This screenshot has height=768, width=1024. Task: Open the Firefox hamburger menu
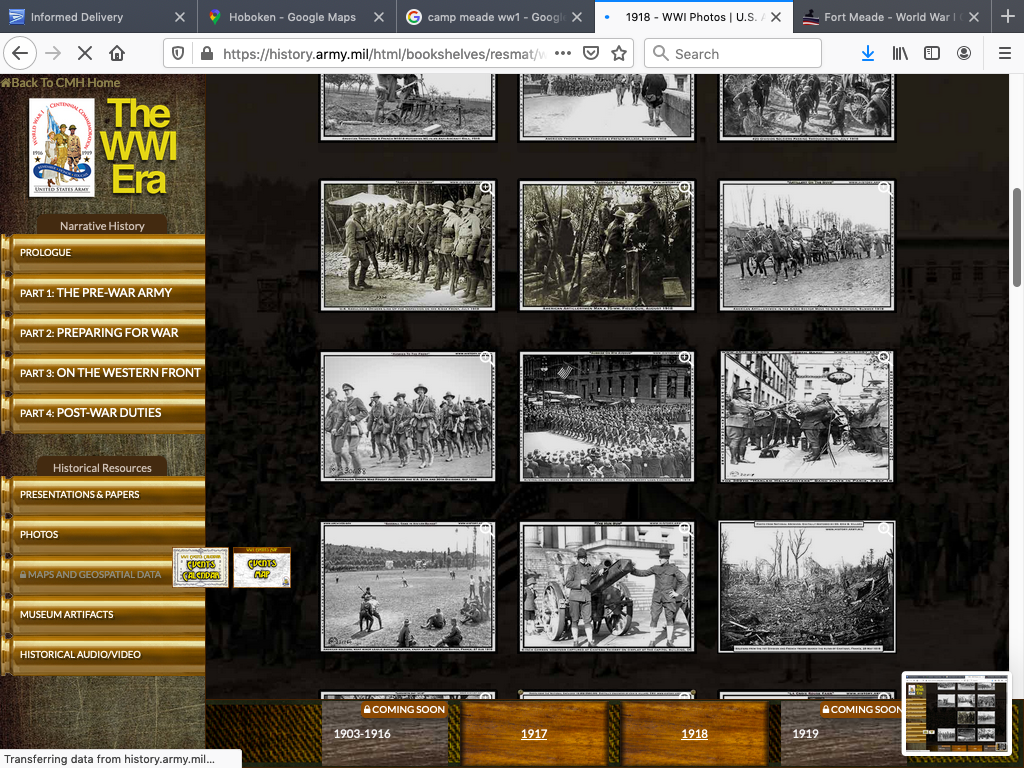1004,53
